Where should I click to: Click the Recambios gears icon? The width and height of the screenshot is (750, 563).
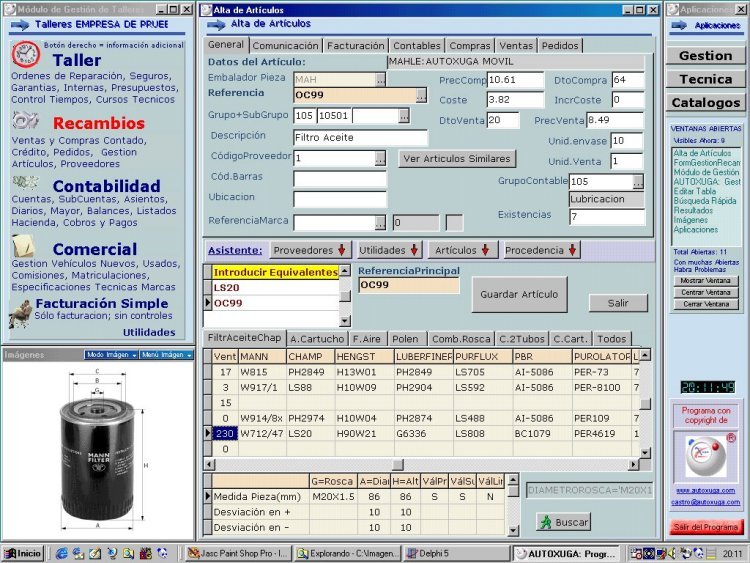[x=25, y=120]
